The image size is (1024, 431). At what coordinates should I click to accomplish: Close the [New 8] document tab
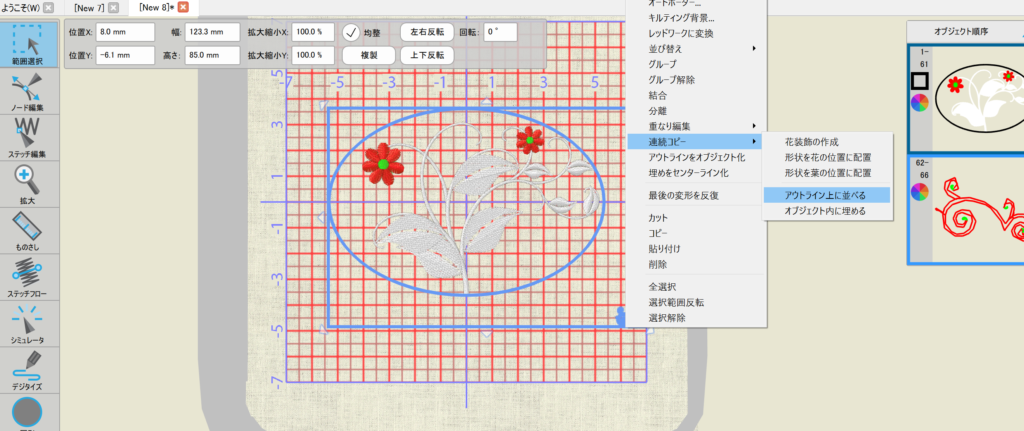[183, 8]
